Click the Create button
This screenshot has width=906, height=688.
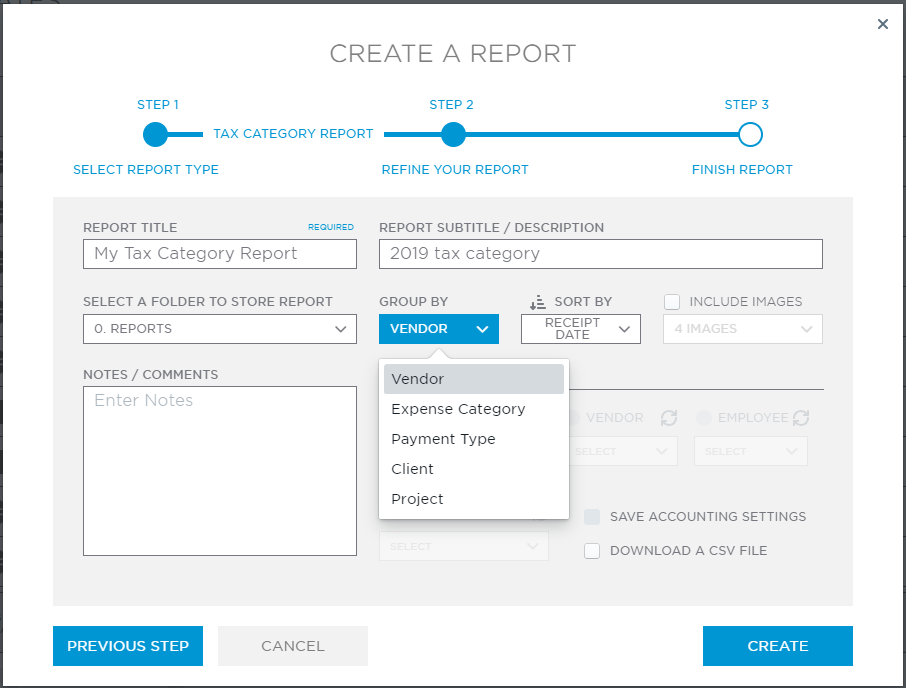tap(777, 646)
